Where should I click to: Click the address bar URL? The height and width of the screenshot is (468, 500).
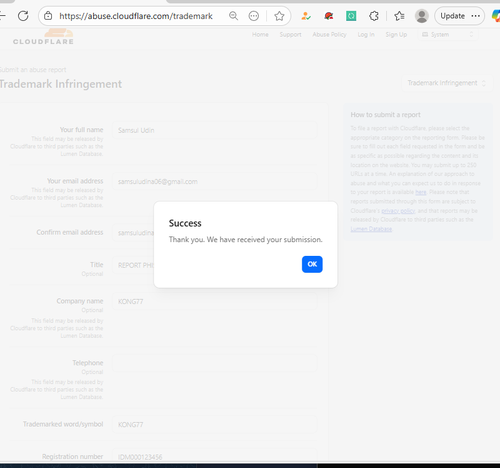(x=136, y=16)
